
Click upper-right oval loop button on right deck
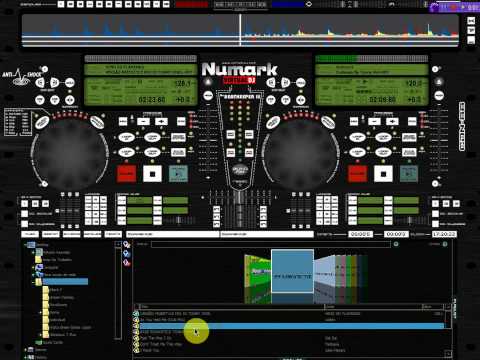(383, 137)
